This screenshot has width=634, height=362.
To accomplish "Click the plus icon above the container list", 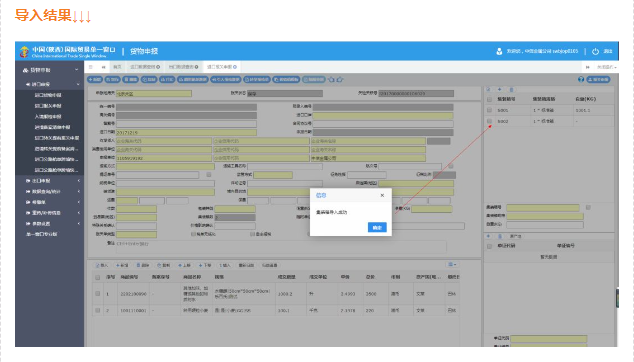I will point(500,89).
